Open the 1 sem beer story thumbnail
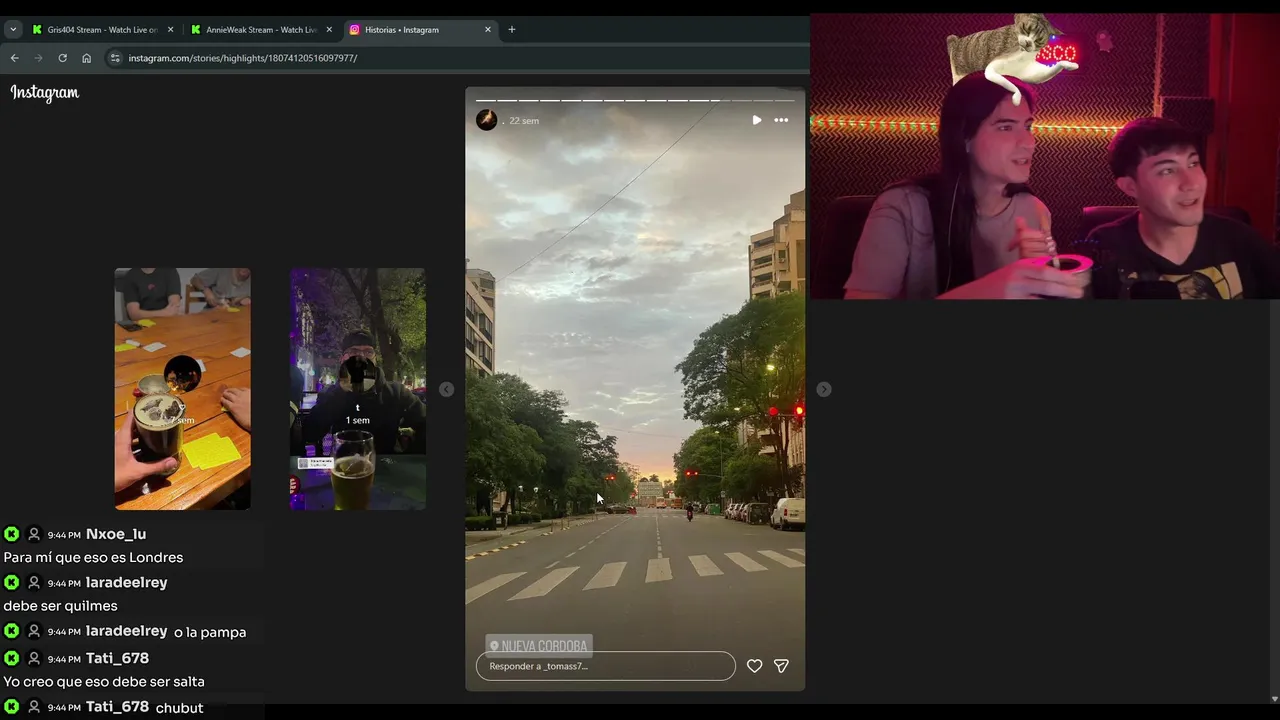The height and width of the screenshot is (720, 1280). tap(358, 389)
